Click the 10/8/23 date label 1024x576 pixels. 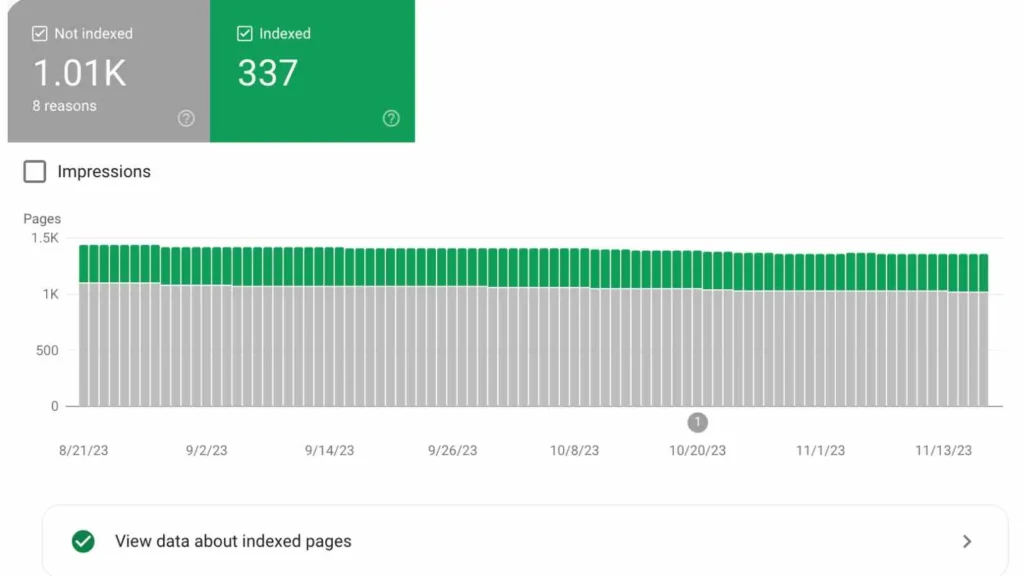pyautogui.click(x=574, y=450)
